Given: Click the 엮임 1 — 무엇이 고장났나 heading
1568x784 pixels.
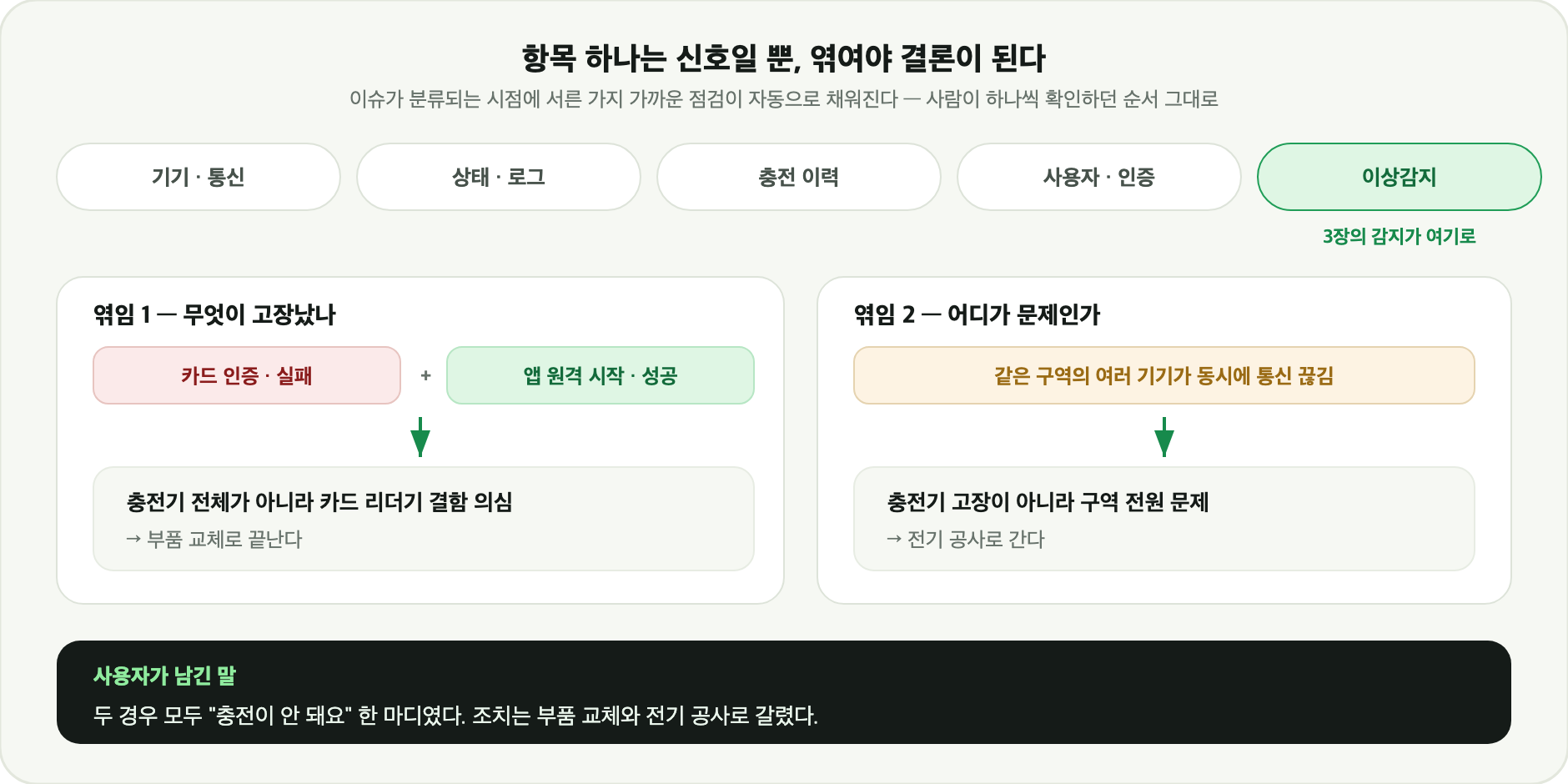Looking at the screenshot, I should [x=214, y=314].
